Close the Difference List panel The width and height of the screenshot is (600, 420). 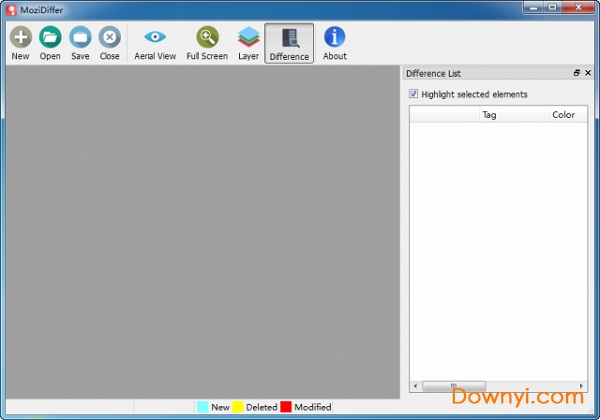pos(588,74)
